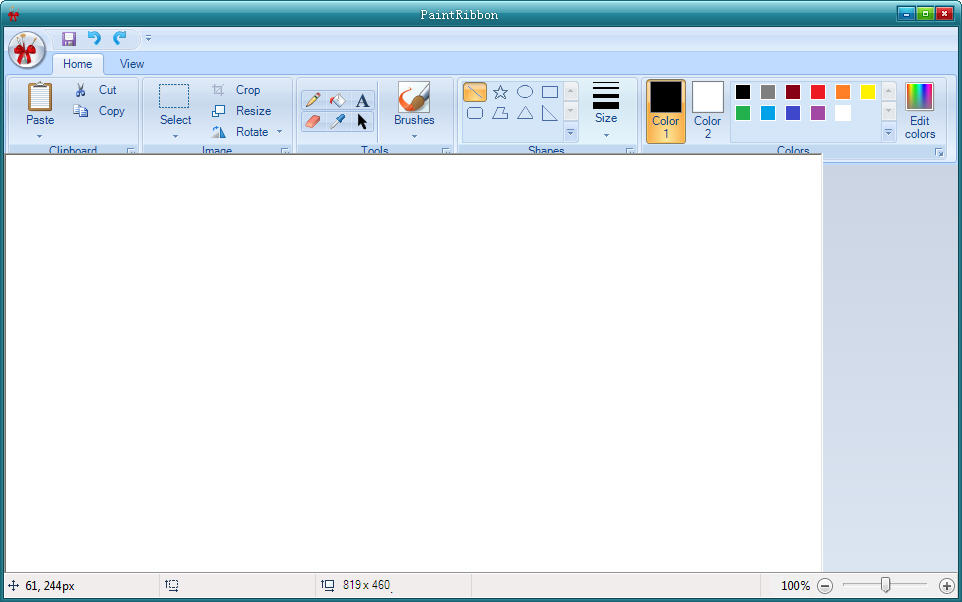Click the 819 x 460 canvas size readout
The height and width of the screenshot is (602, 962).
pyautogui.click(x=366, y=585)
